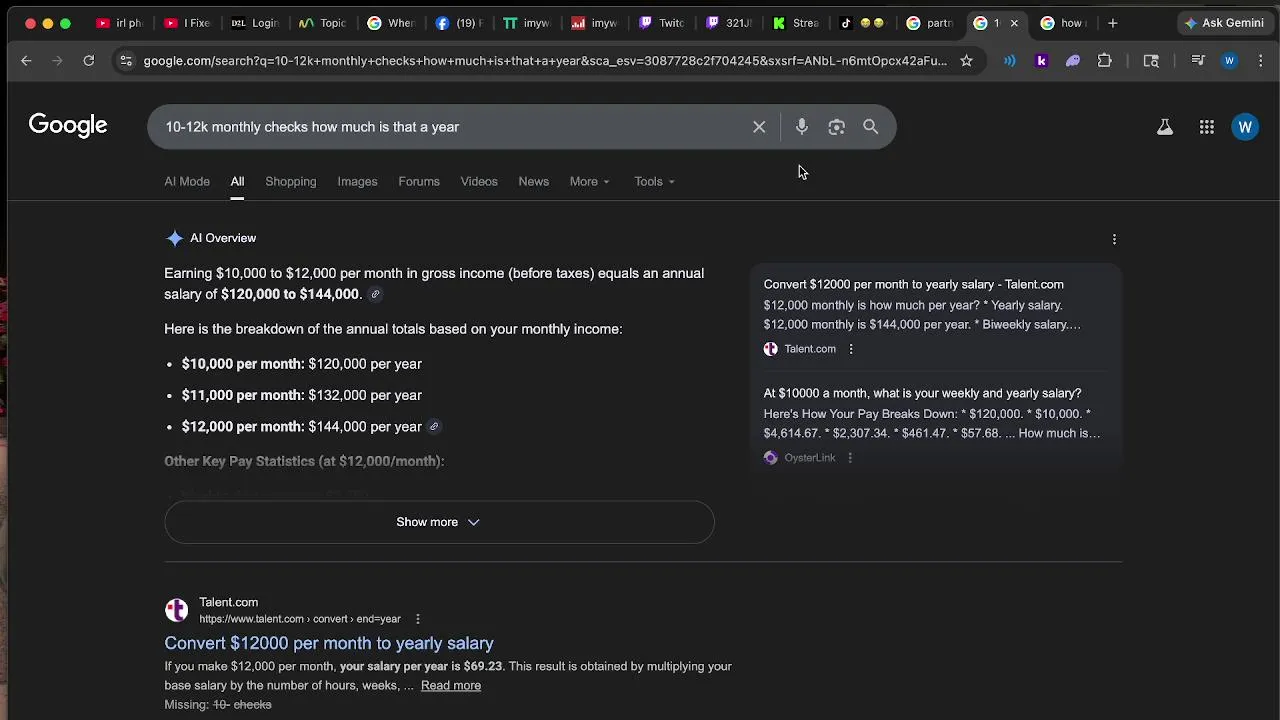Switch to the Images results tab
This screenshot has height=720, width=1280.
[x=357, y=182]
